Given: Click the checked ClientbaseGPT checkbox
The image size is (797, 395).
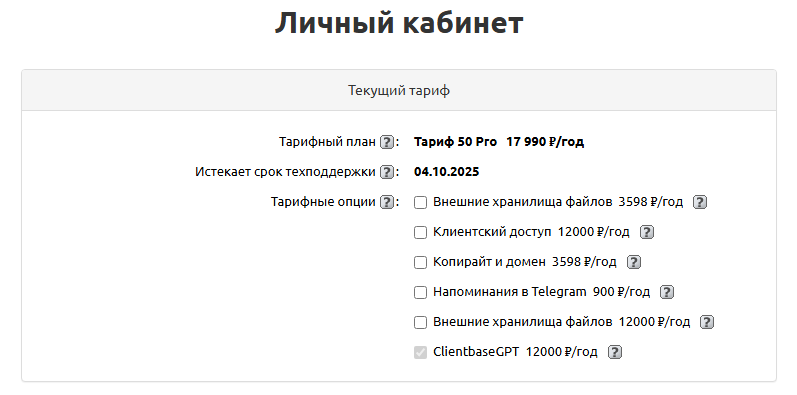Looking at the screenshot, I should 420,352.
